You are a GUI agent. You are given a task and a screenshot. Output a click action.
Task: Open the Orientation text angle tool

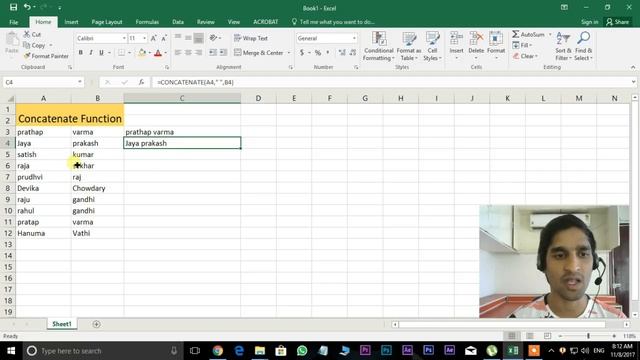tap(215, 38)
